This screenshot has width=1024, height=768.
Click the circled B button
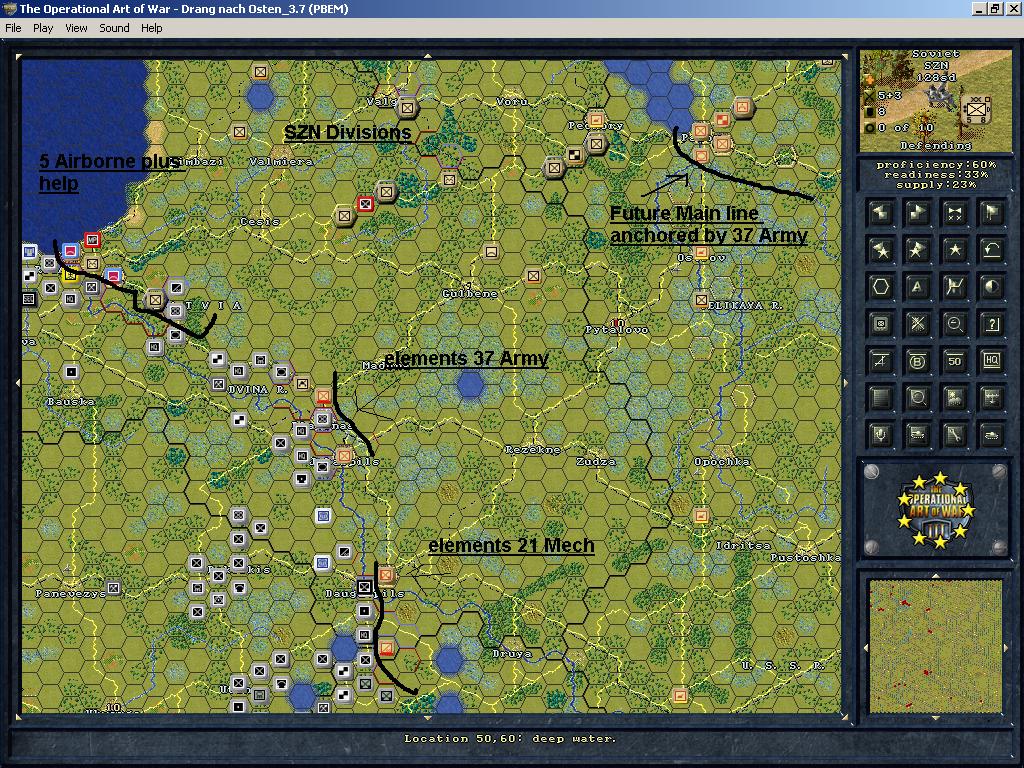(x=918, y=361)
